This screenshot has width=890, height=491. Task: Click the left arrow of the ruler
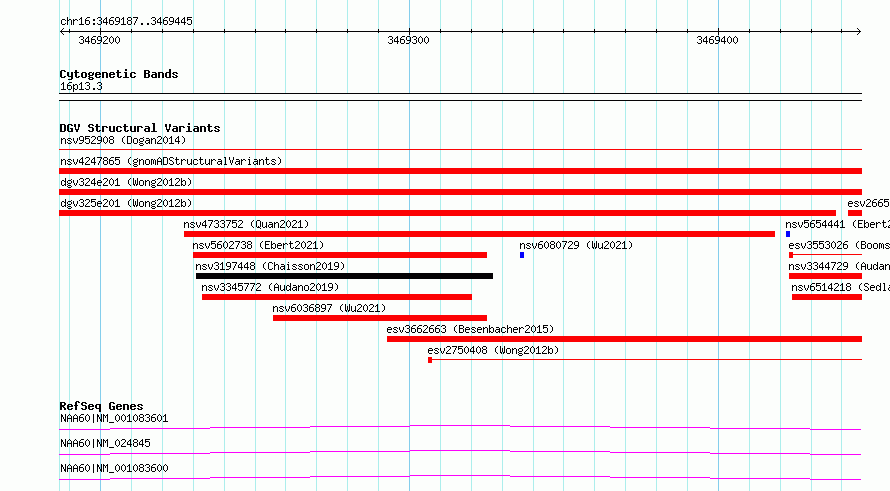(x=62, y=31)
